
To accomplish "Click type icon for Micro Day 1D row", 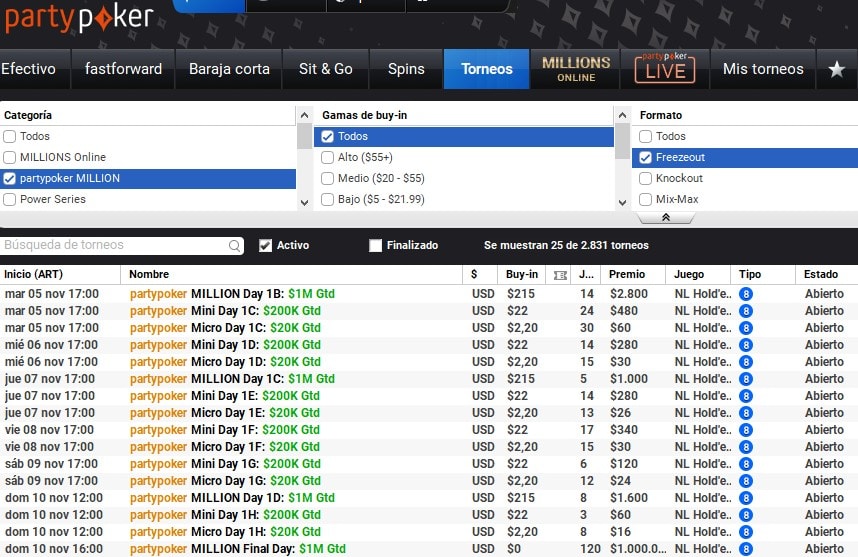I will click(745, 362).
